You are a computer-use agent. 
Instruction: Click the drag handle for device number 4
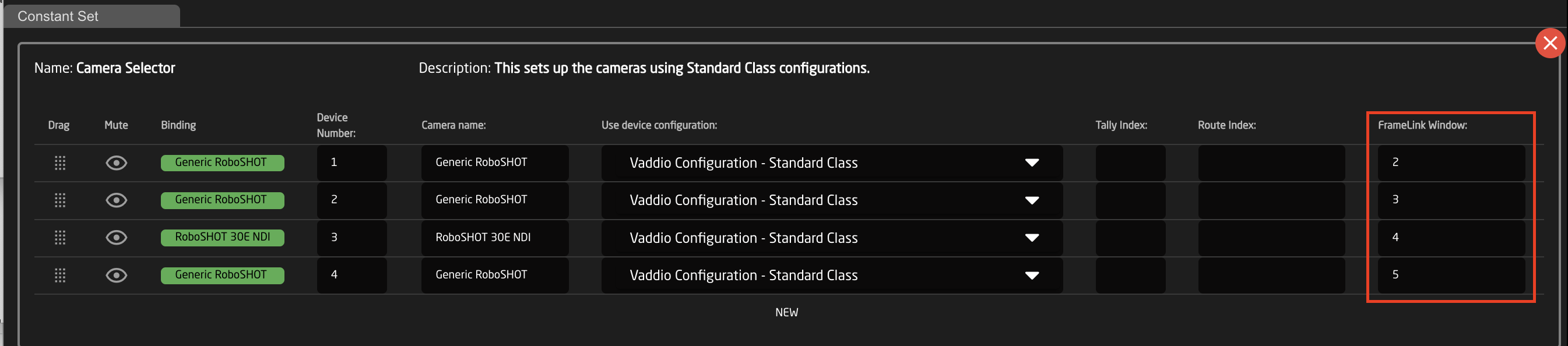pos(59,276)
